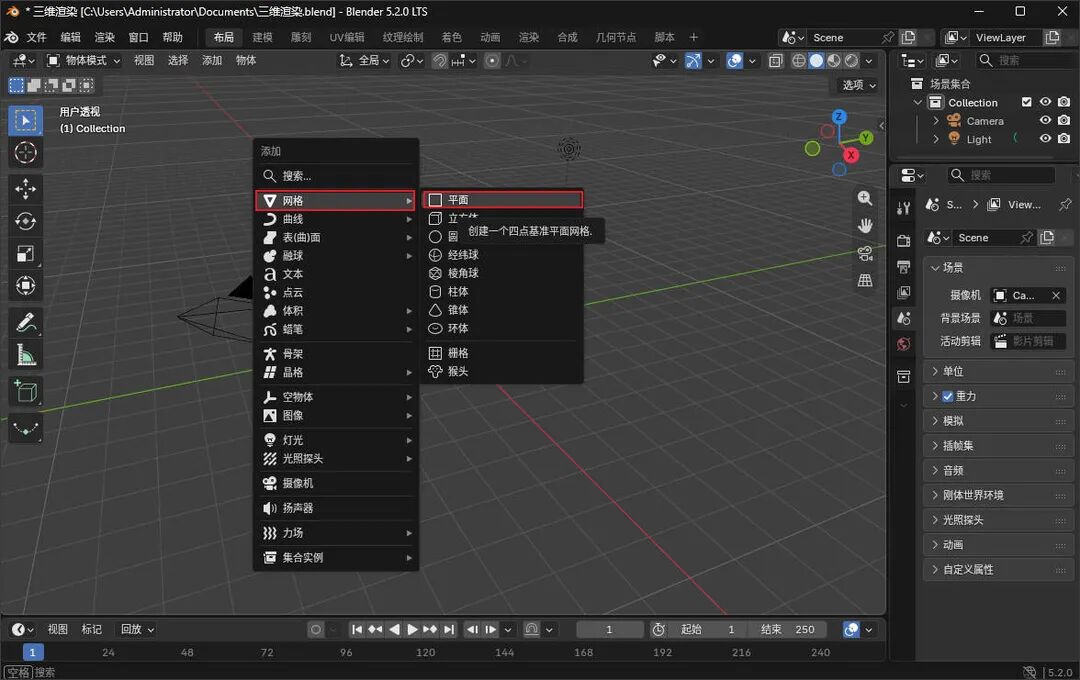The width and height of the screenshot is (1080, 680).
Task: Expand the 刚体世界环境 panel
Action: pos(998,495)
